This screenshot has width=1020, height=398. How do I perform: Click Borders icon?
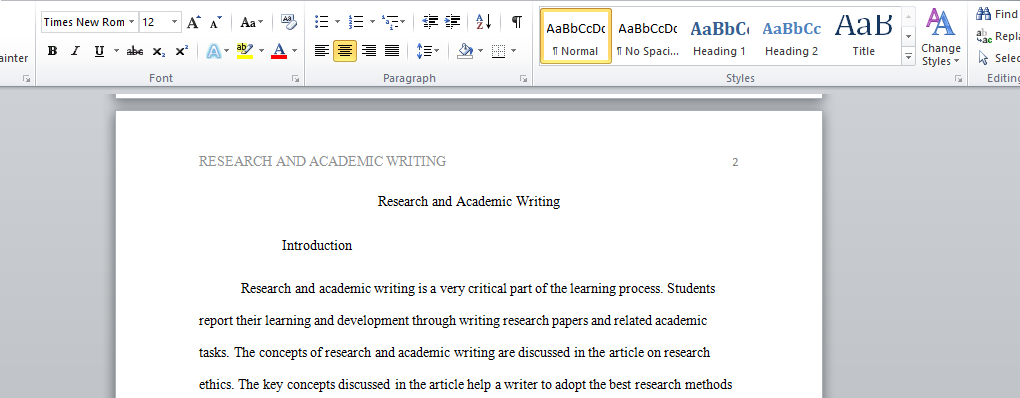499,51
